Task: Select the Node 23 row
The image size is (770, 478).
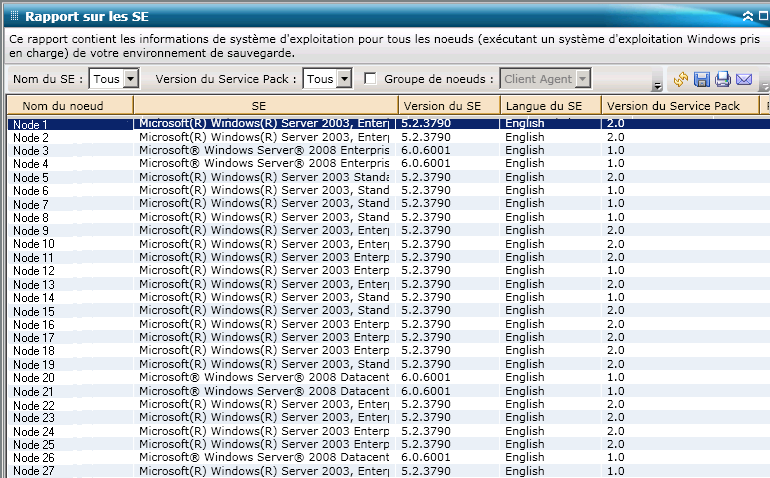Action: click(x=388, y=418)
